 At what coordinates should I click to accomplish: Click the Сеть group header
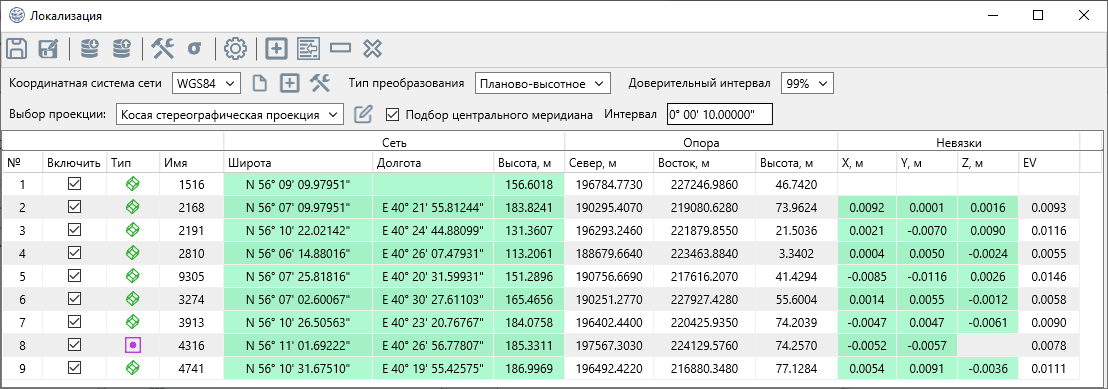coord(394,142)
